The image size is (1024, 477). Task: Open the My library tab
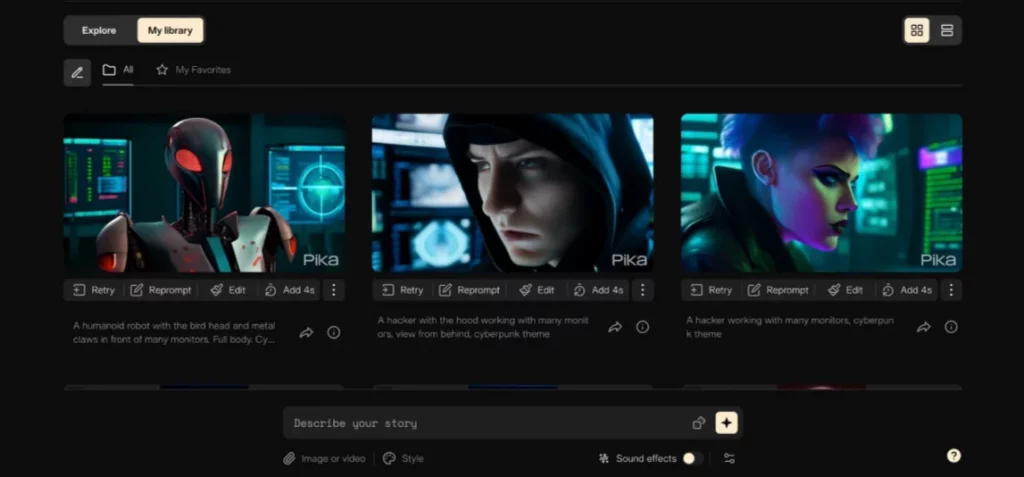coord(170,31)
